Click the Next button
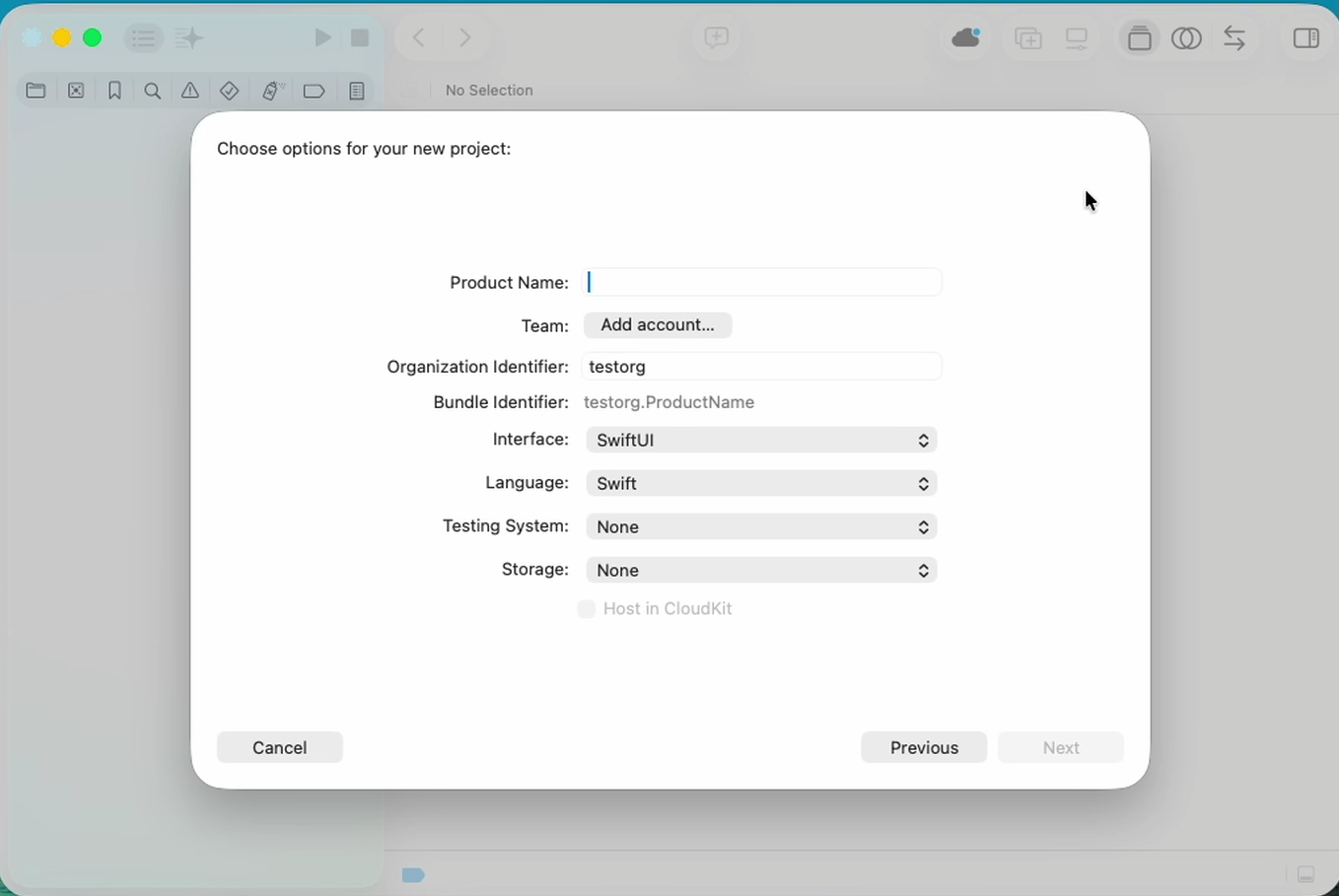Viewport: 1339px width, 896px height. pos(1061,747)
